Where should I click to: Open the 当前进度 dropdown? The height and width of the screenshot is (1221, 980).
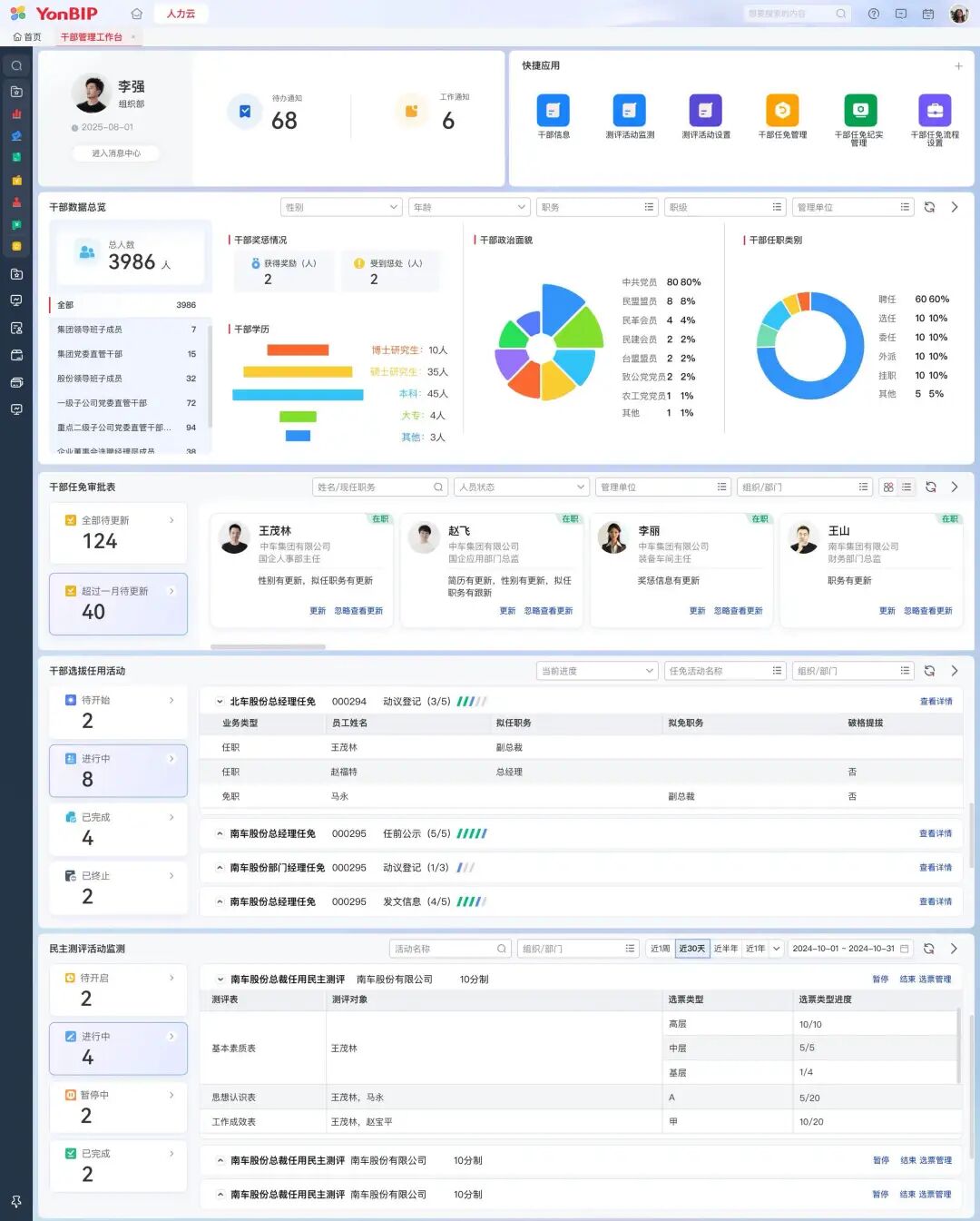pos(596,671)
